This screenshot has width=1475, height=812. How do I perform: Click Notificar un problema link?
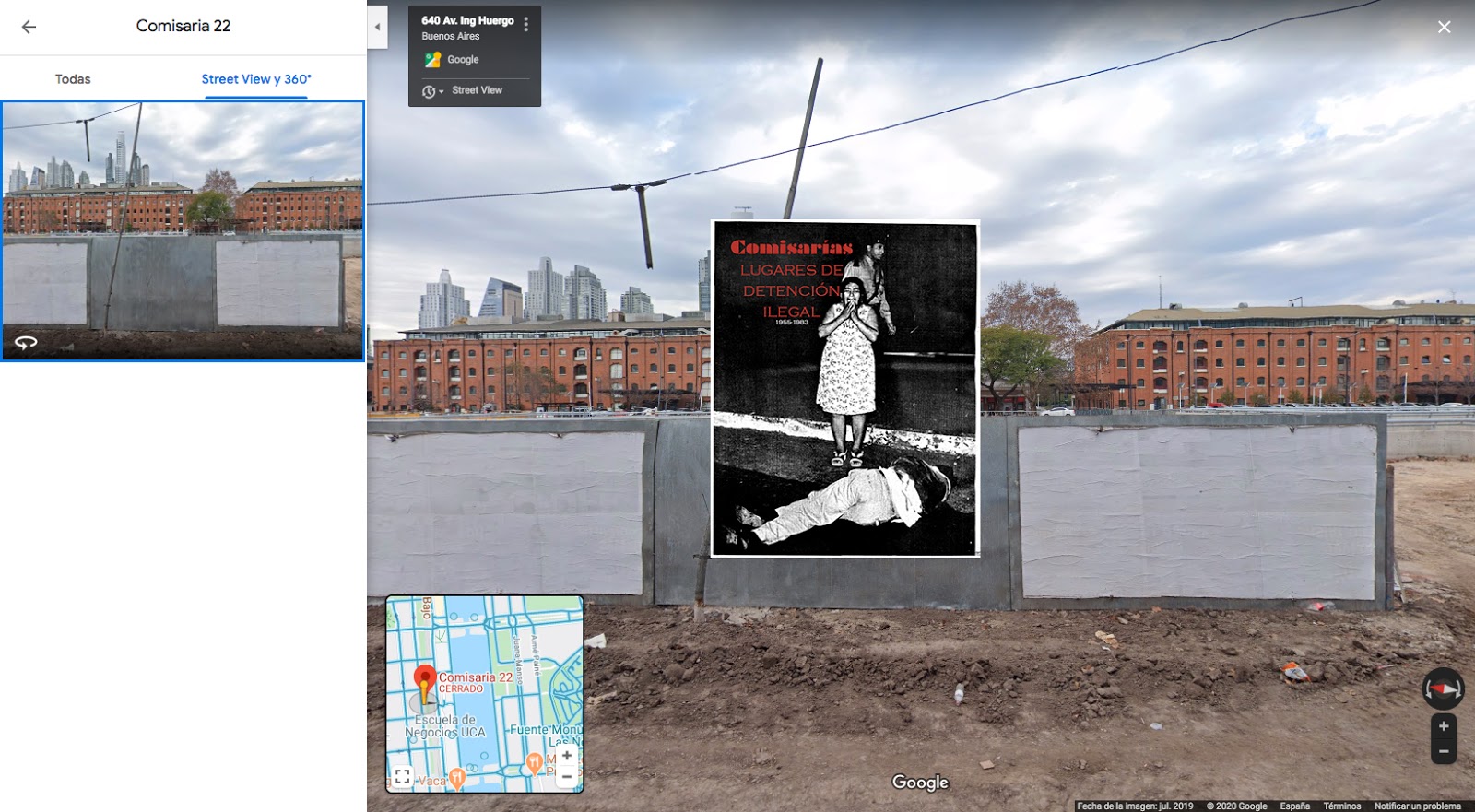[1417, 806]
